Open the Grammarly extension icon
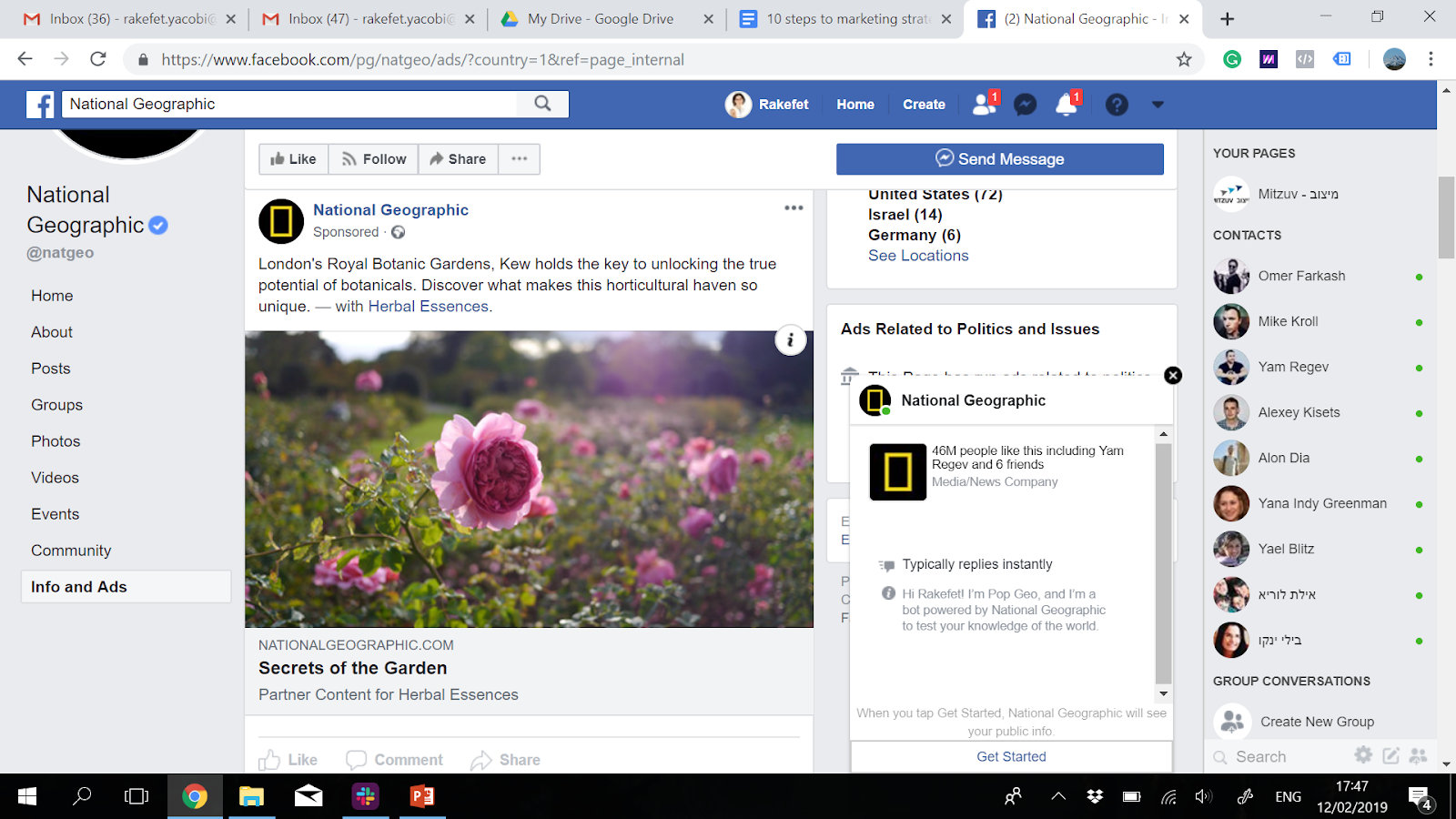 [1232, 59]
